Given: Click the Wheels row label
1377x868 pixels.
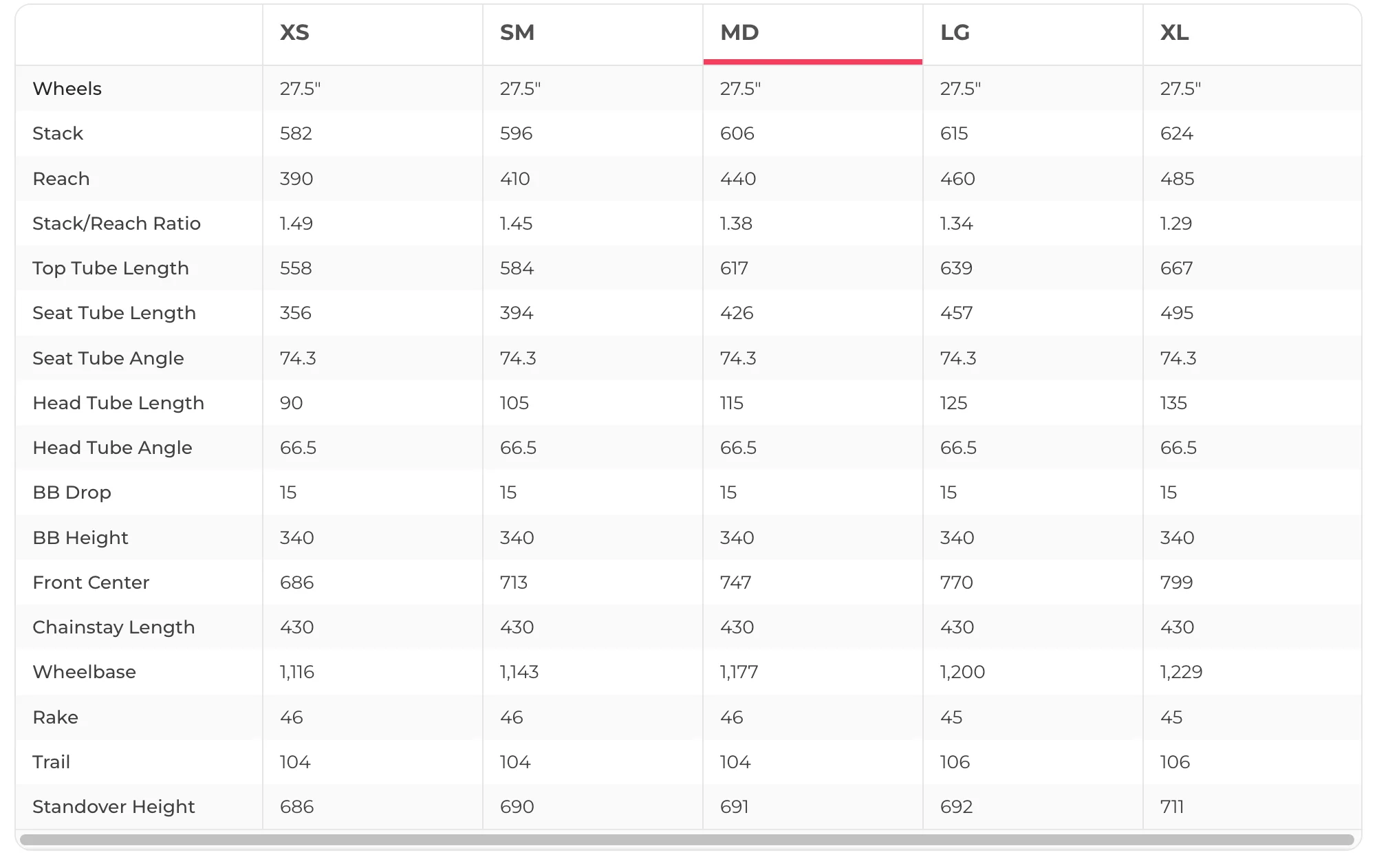Looking at the screenshot, I should (67, 89).
